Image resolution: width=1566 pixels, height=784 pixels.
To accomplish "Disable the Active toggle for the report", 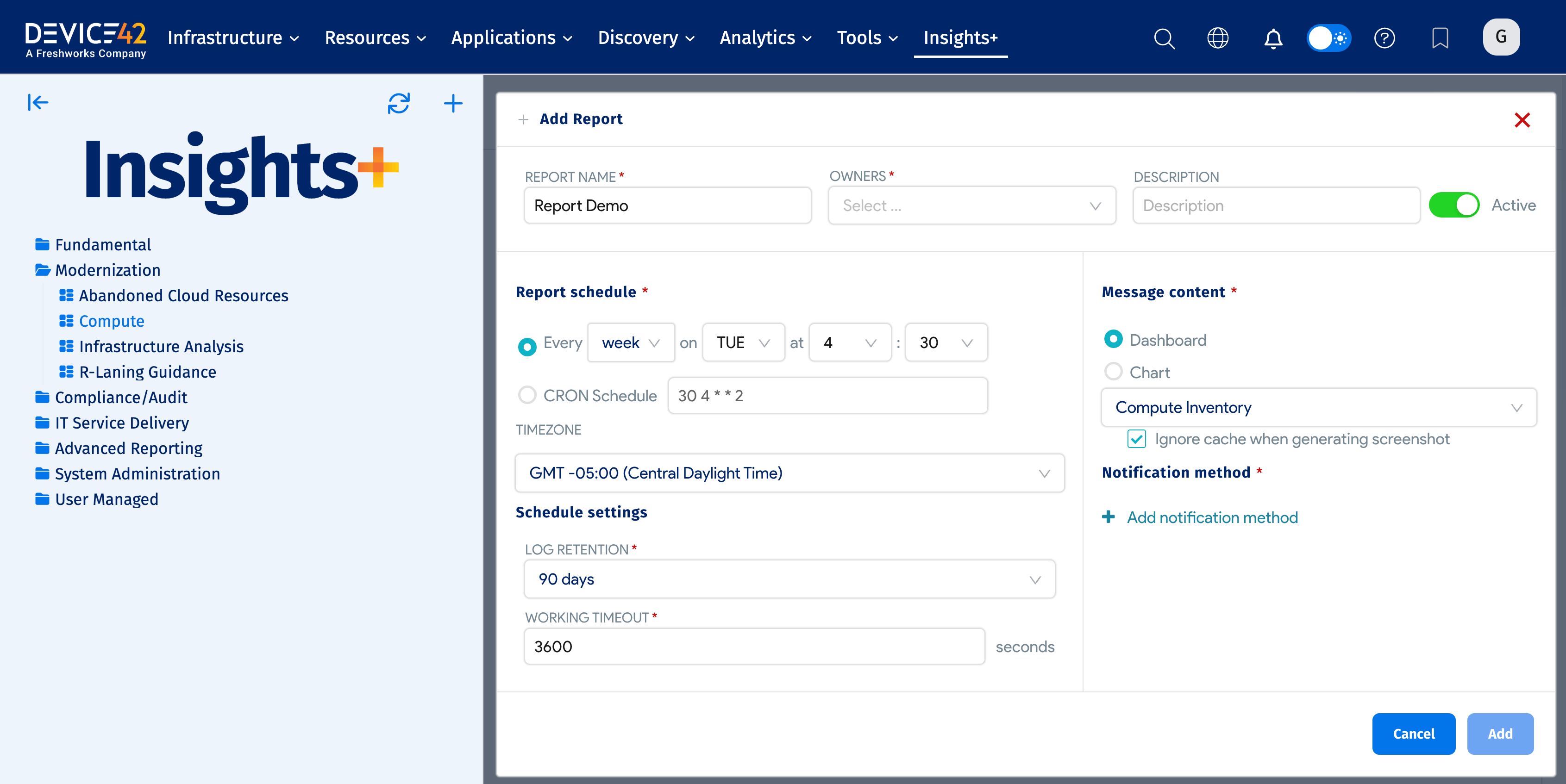I will (1454, 205).
